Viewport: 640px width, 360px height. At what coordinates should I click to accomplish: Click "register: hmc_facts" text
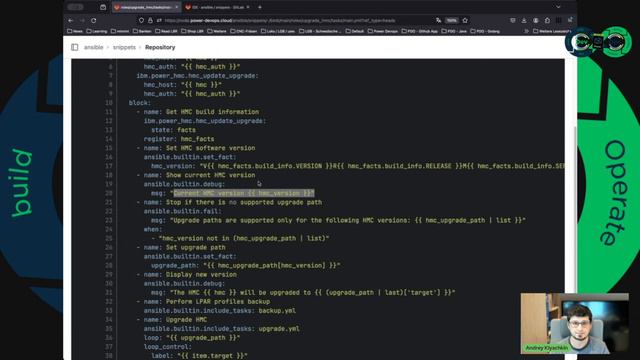click(179, 139)
